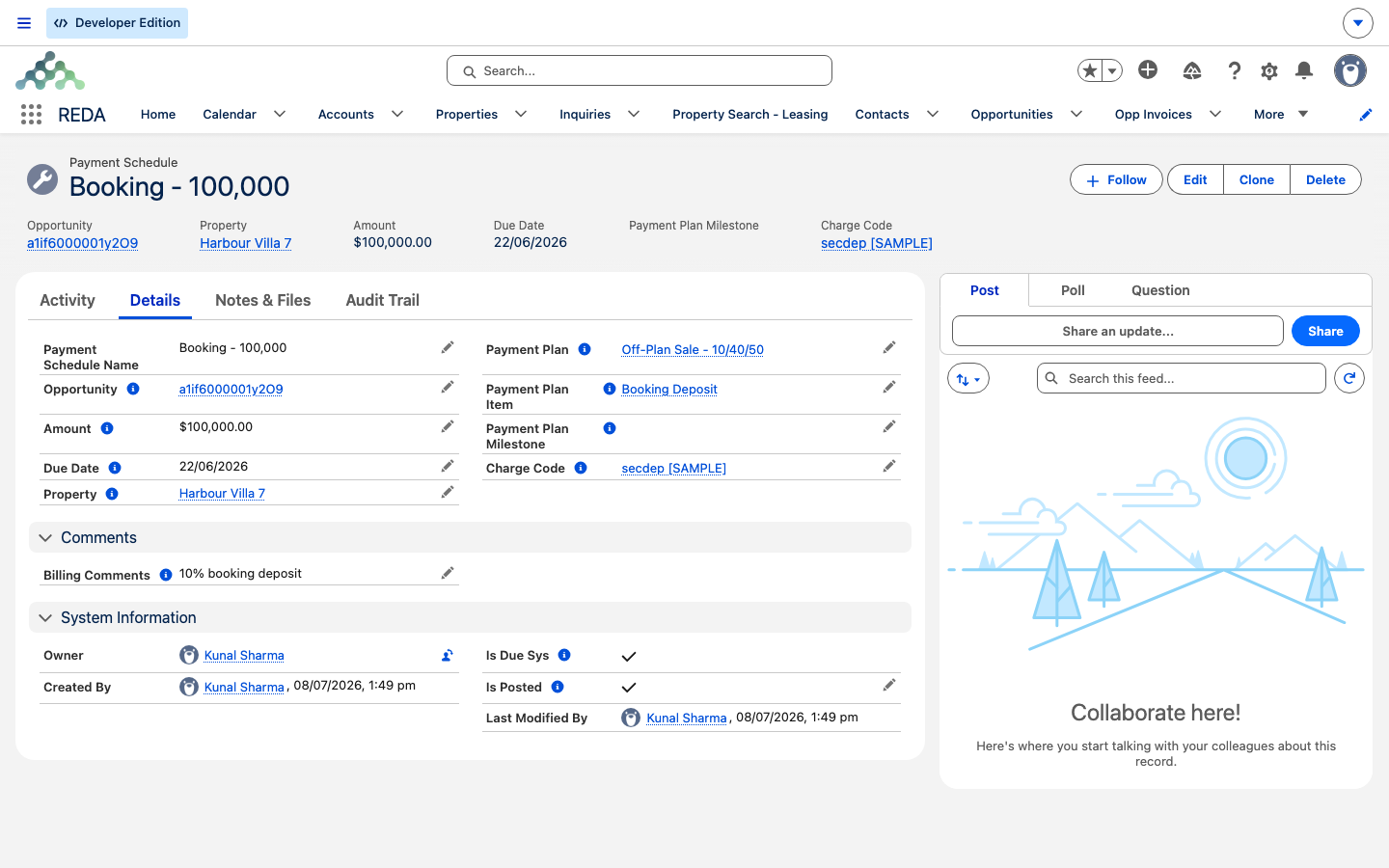Viewport: 1389px width, 868px height.
Task: Click the Help question mark icon
Action: [1234, 70]
